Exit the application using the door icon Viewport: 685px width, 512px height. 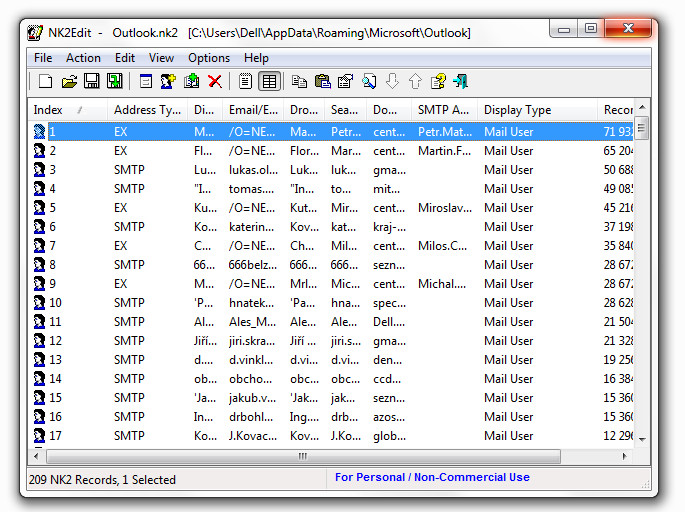(x=461, y=81)
